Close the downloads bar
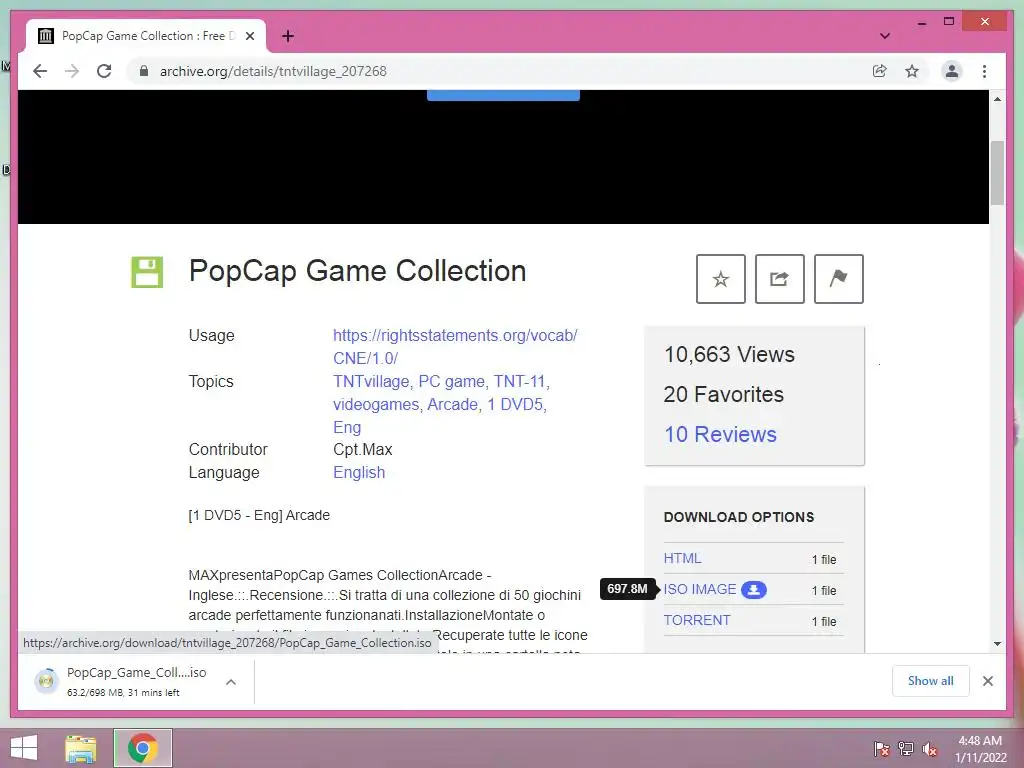This screenshot has height=768, width=1024. coord(987,681)
